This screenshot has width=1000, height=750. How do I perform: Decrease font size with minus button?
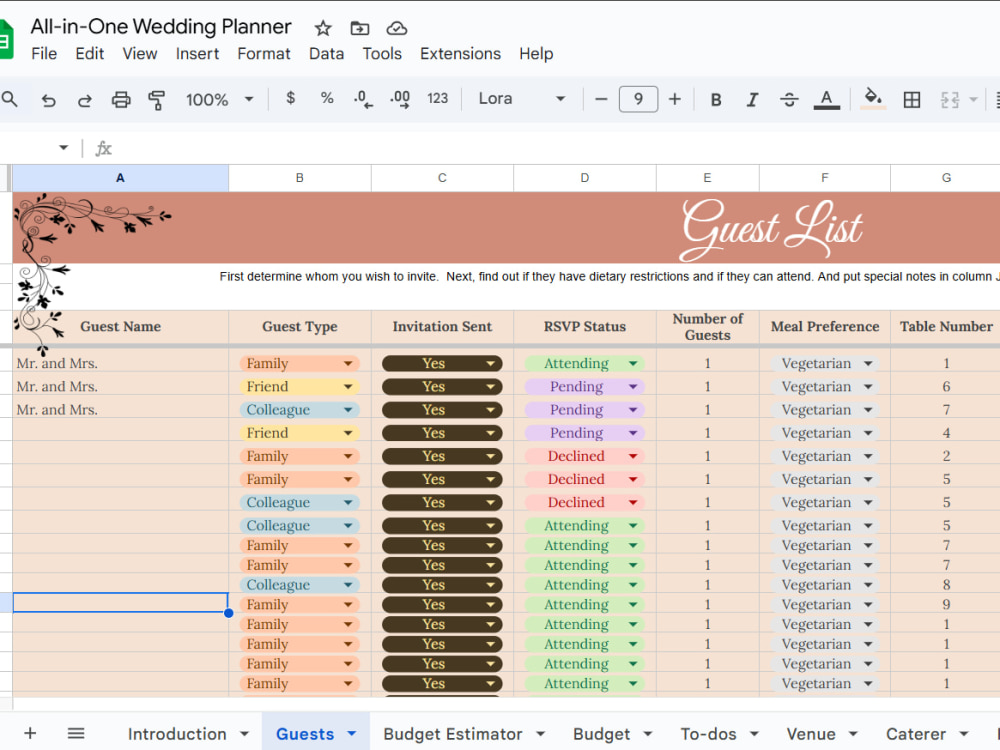click(x=601, y=99)
